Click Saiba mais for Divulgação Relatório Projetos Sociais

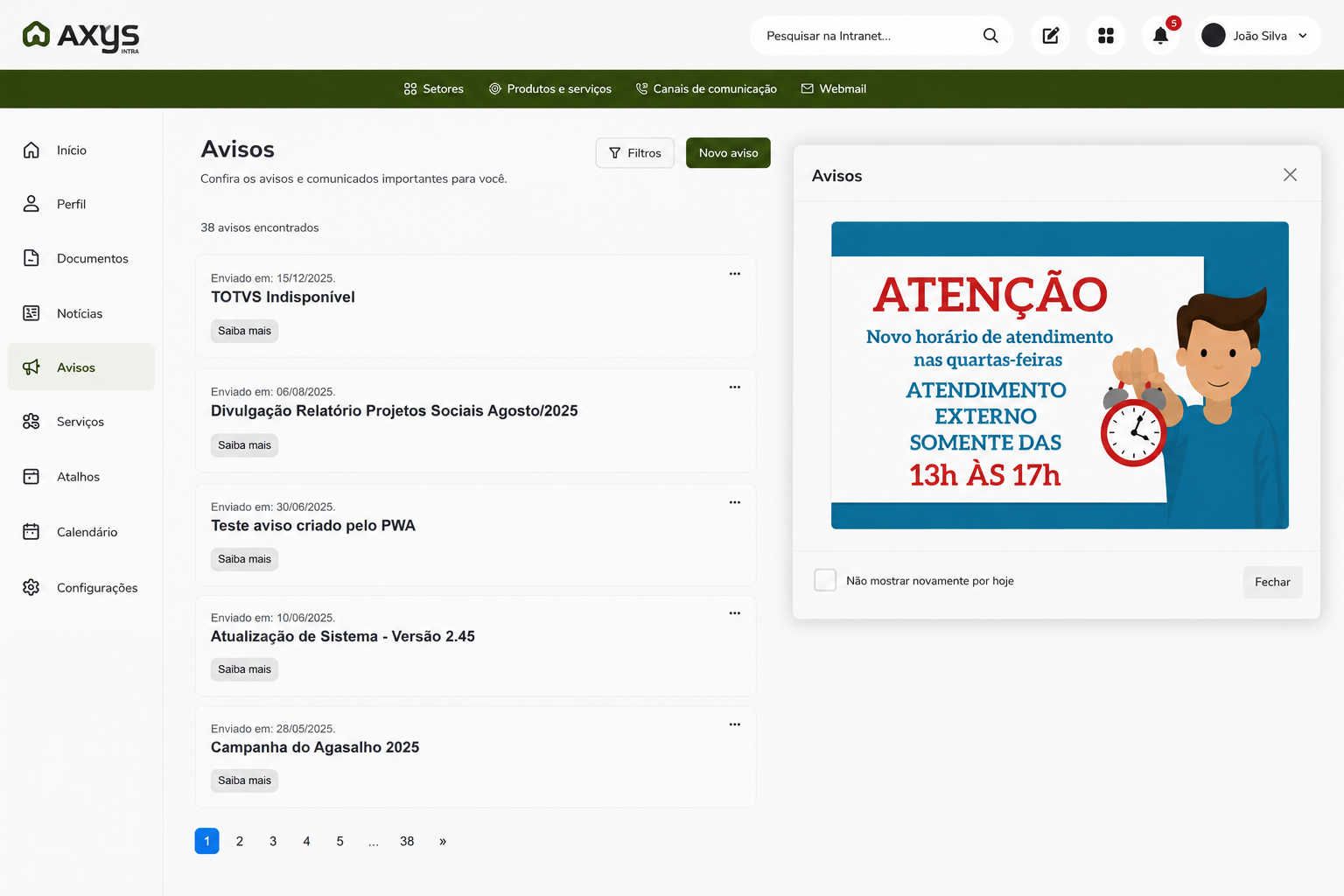pos(244,445)
